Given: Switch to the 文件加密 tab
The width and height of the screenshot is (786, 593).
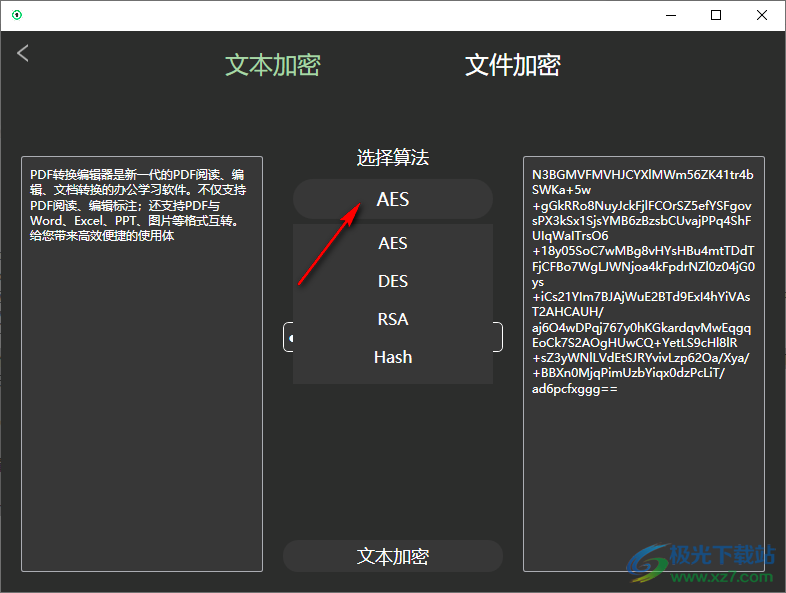Looking at the screenshot, I should (512, 65).
